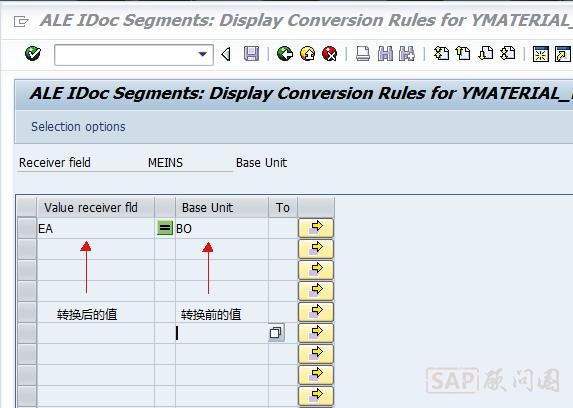Screen dimensions: 573x408
Task: Click the Find Next binoculars icon
Action: (407, 54)
